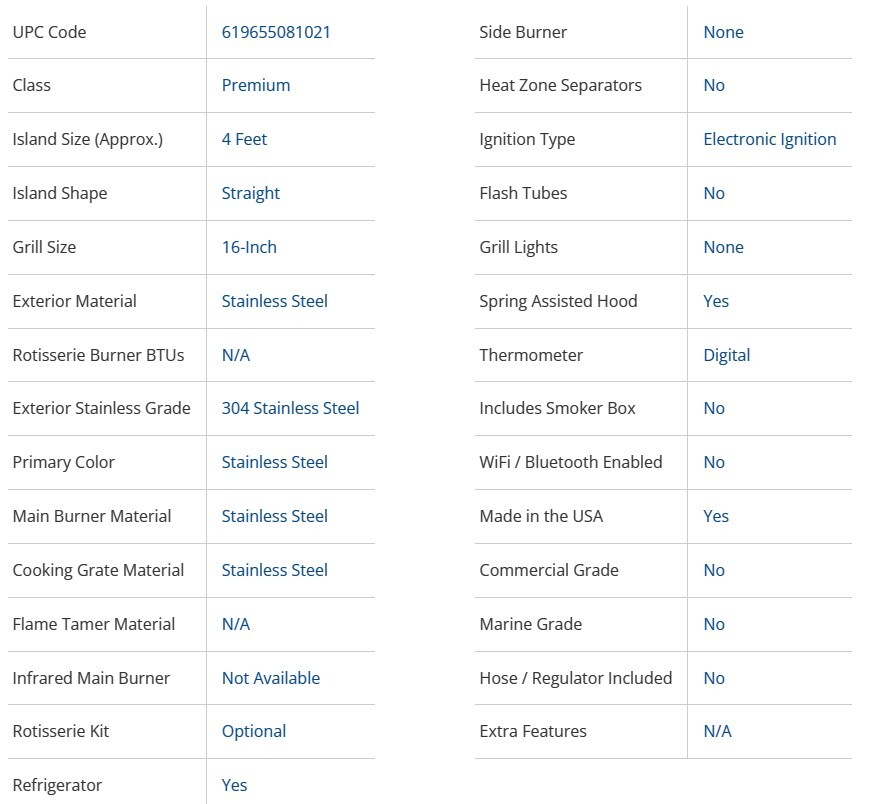Viewport: 870px width, 804px height.
Task: Click Not Available for Infrared Main Burner
Action: pyautogui.click(x=271, y=678)
